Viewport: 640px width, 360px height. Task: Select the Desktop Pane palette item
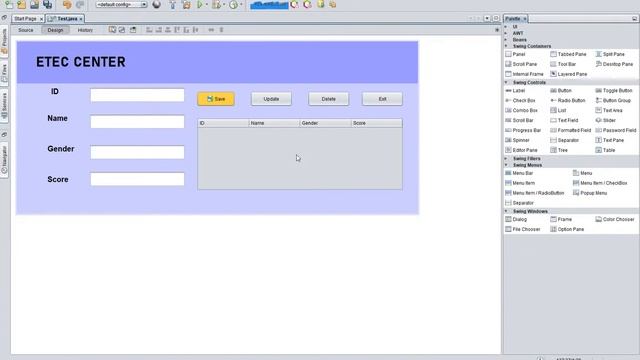point(614,64)
